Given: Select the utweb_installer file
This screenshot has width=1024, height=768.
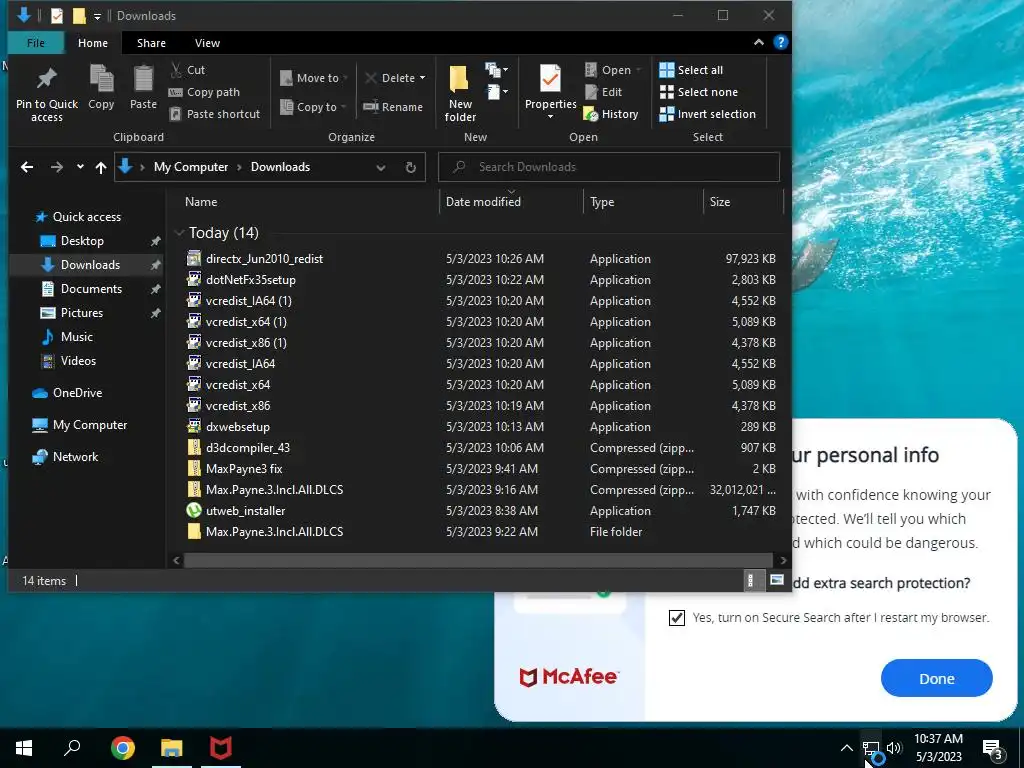Looking at the screenshot, I should [x=246, y=511].
